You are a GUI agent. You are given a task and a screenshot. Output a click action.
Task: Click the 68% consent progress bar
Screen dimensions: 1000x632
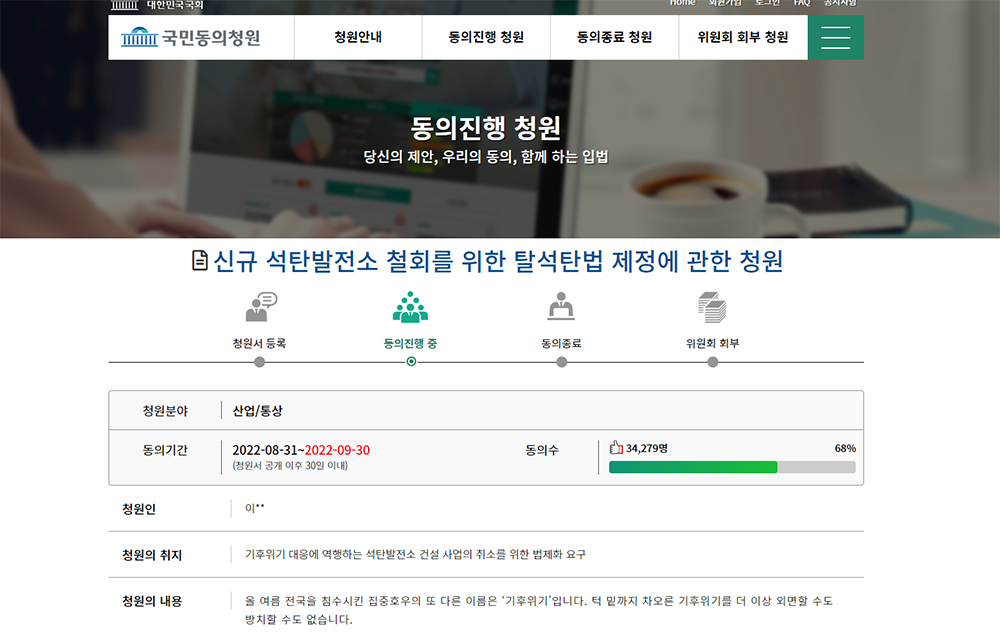pyautogui.click(x=732, y=467)
